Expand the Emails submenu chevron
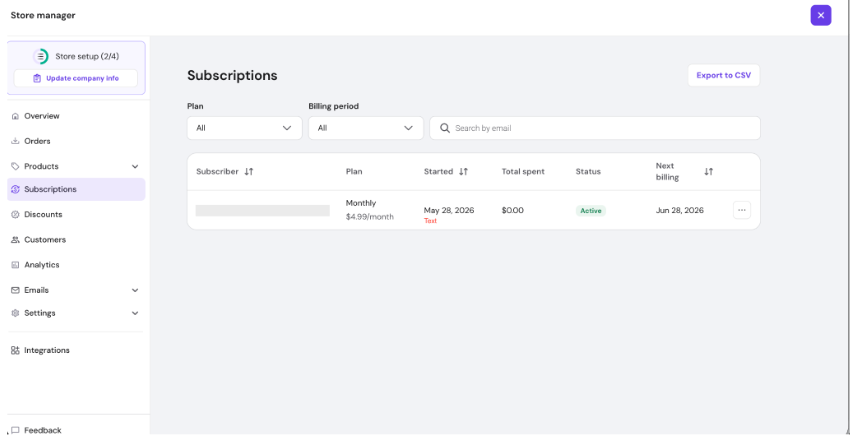This screenshot has height=440, width=850. 135,290
